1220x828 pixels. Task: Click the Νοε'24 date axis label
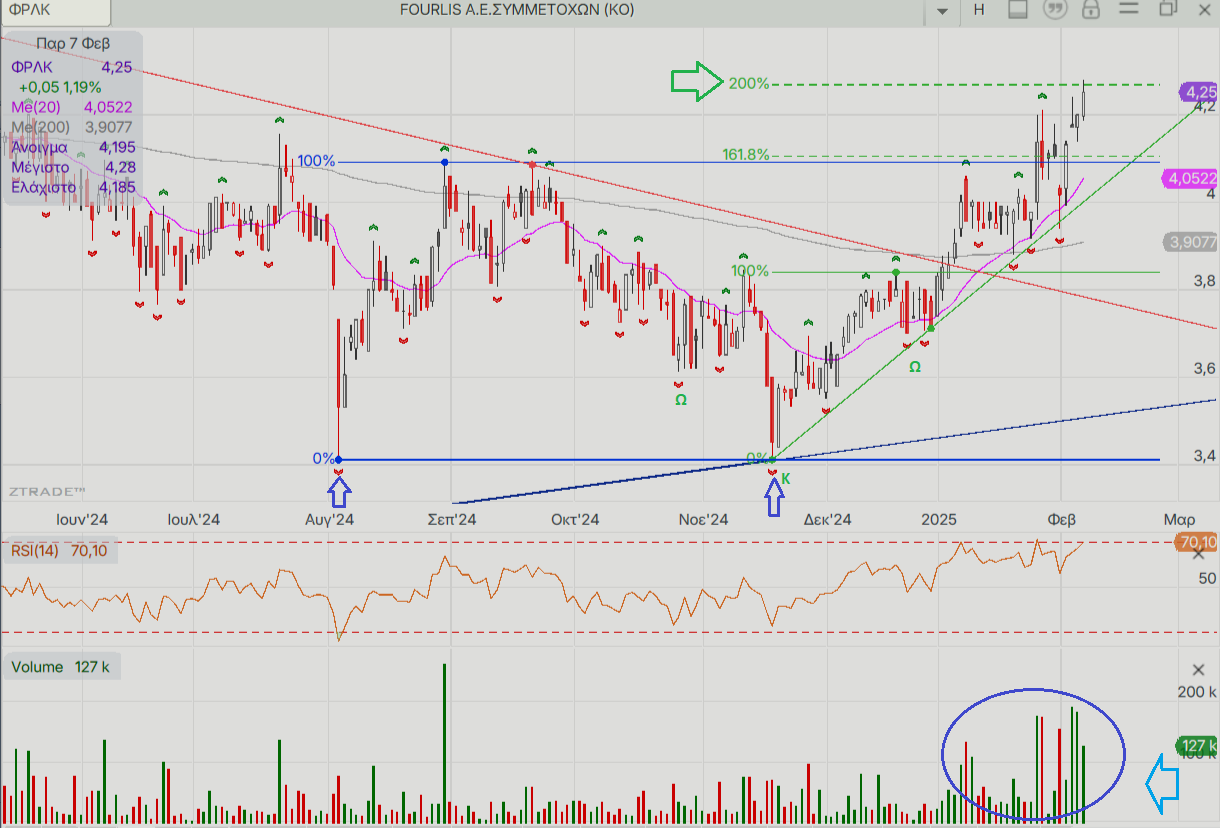click(x=703, y=520)
